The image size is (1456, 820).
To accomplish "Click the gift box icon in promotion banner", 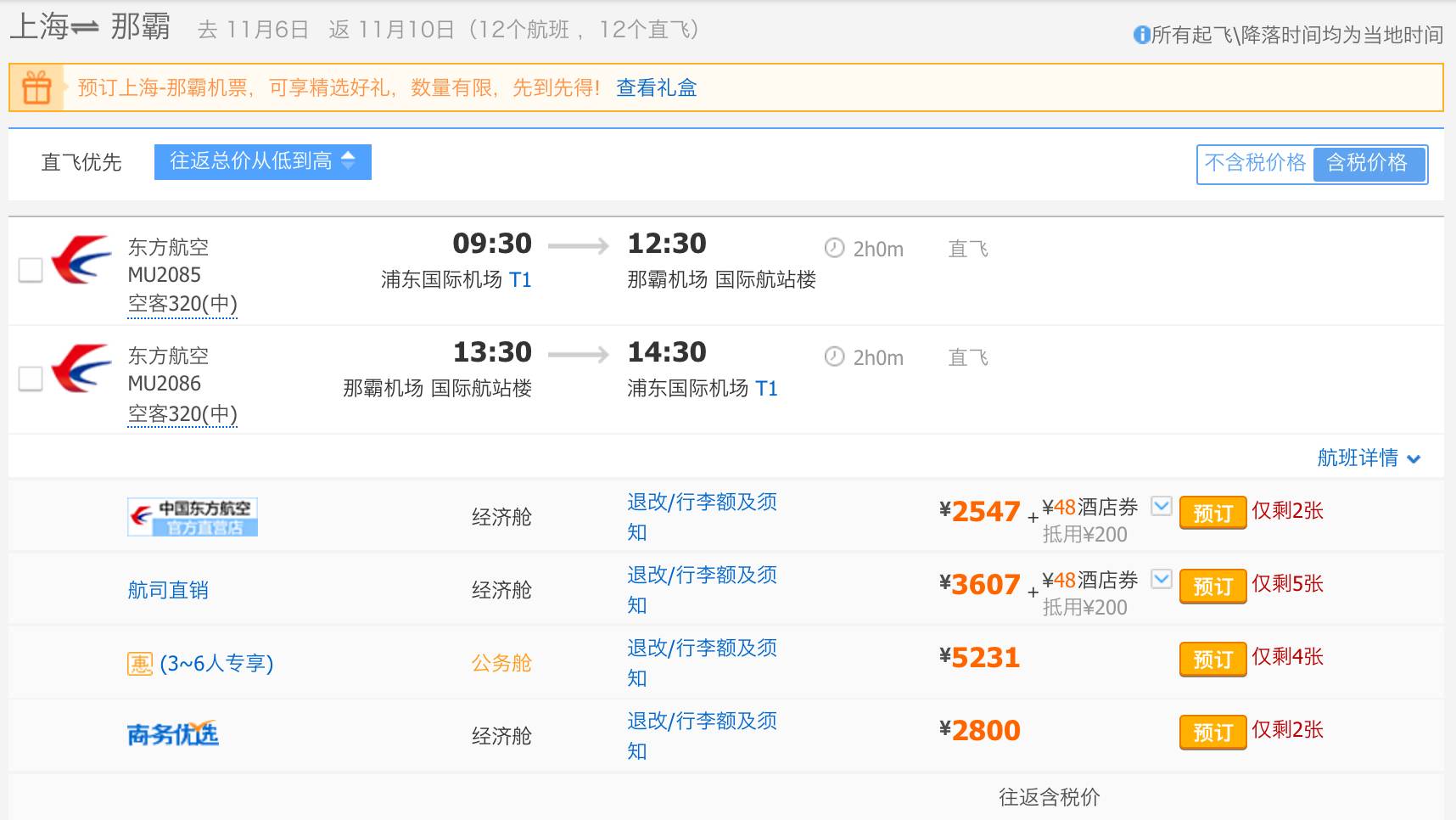I will click(38, 87).
